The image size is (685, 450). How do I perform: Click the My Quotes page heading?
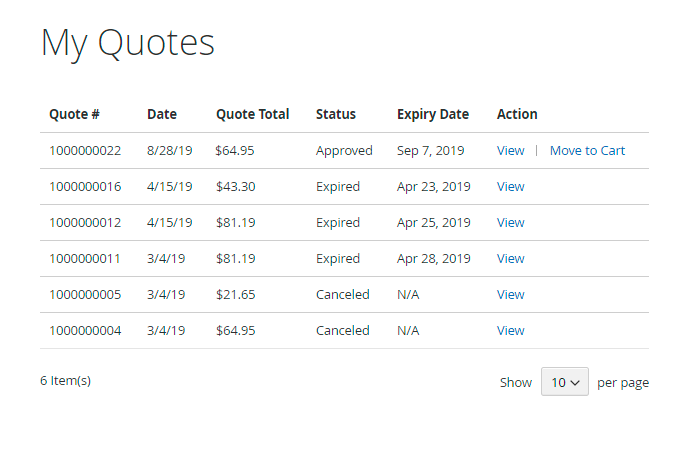128,43
